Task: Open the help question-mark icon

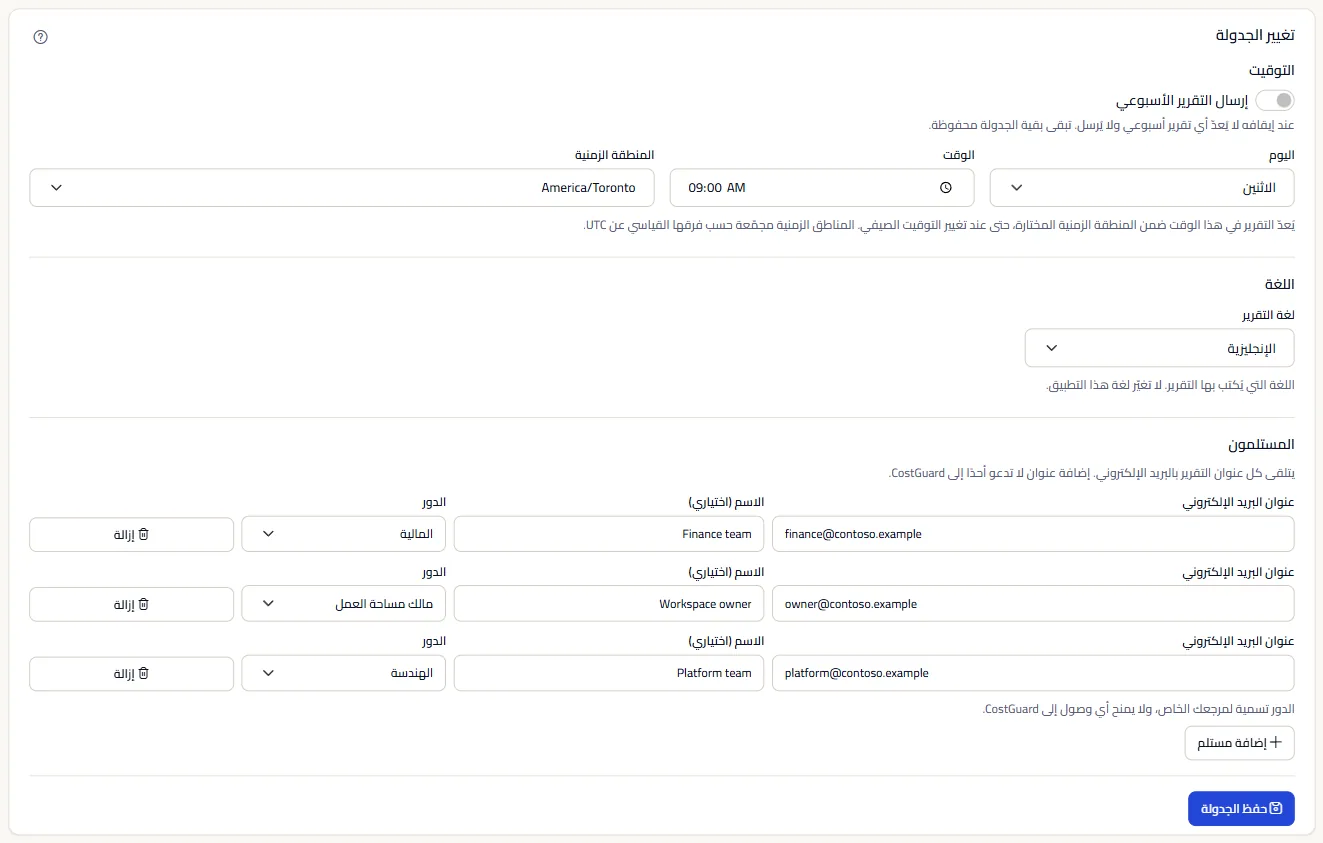Action: click(41, 37)
